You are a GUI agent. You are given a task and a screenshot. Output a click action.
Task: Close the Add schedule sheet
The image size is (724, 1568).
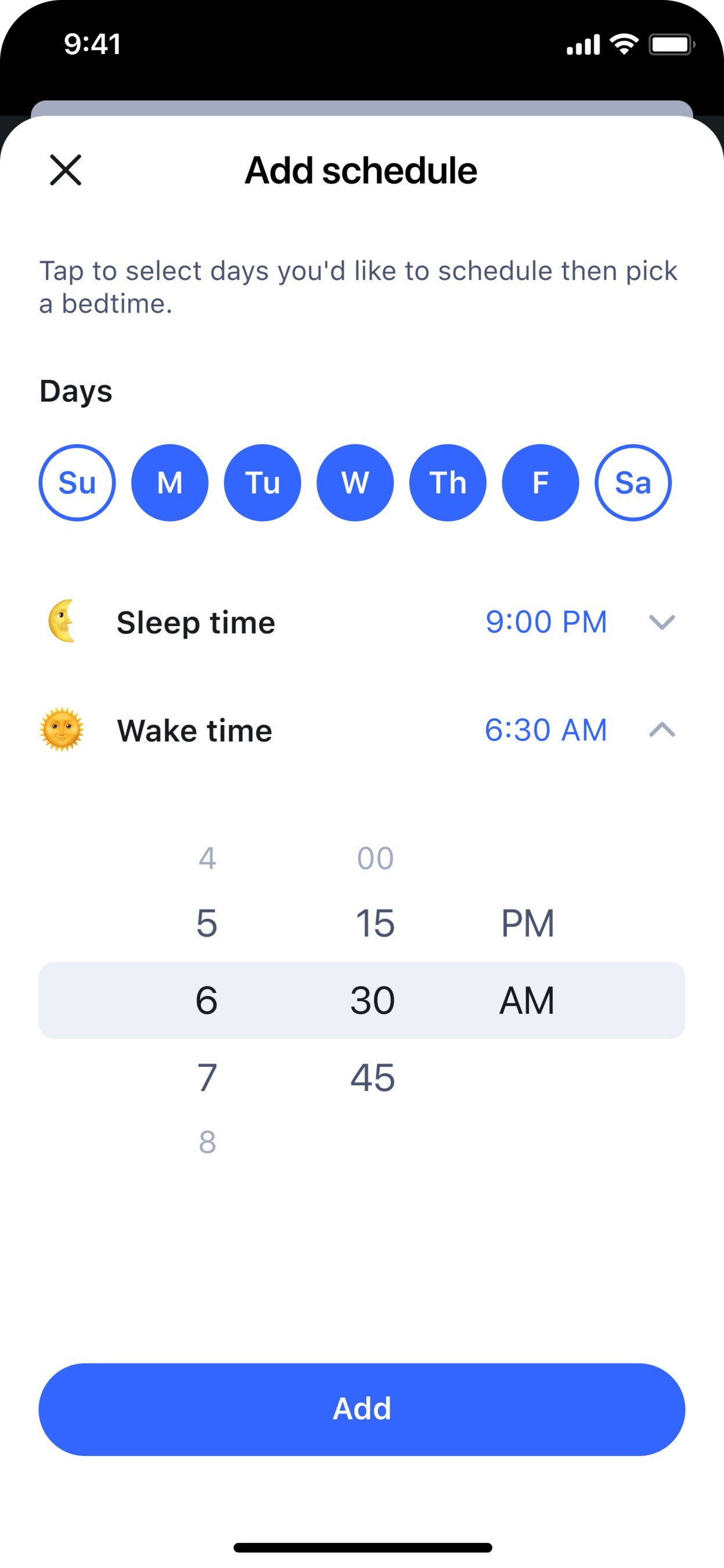[65, 170]
